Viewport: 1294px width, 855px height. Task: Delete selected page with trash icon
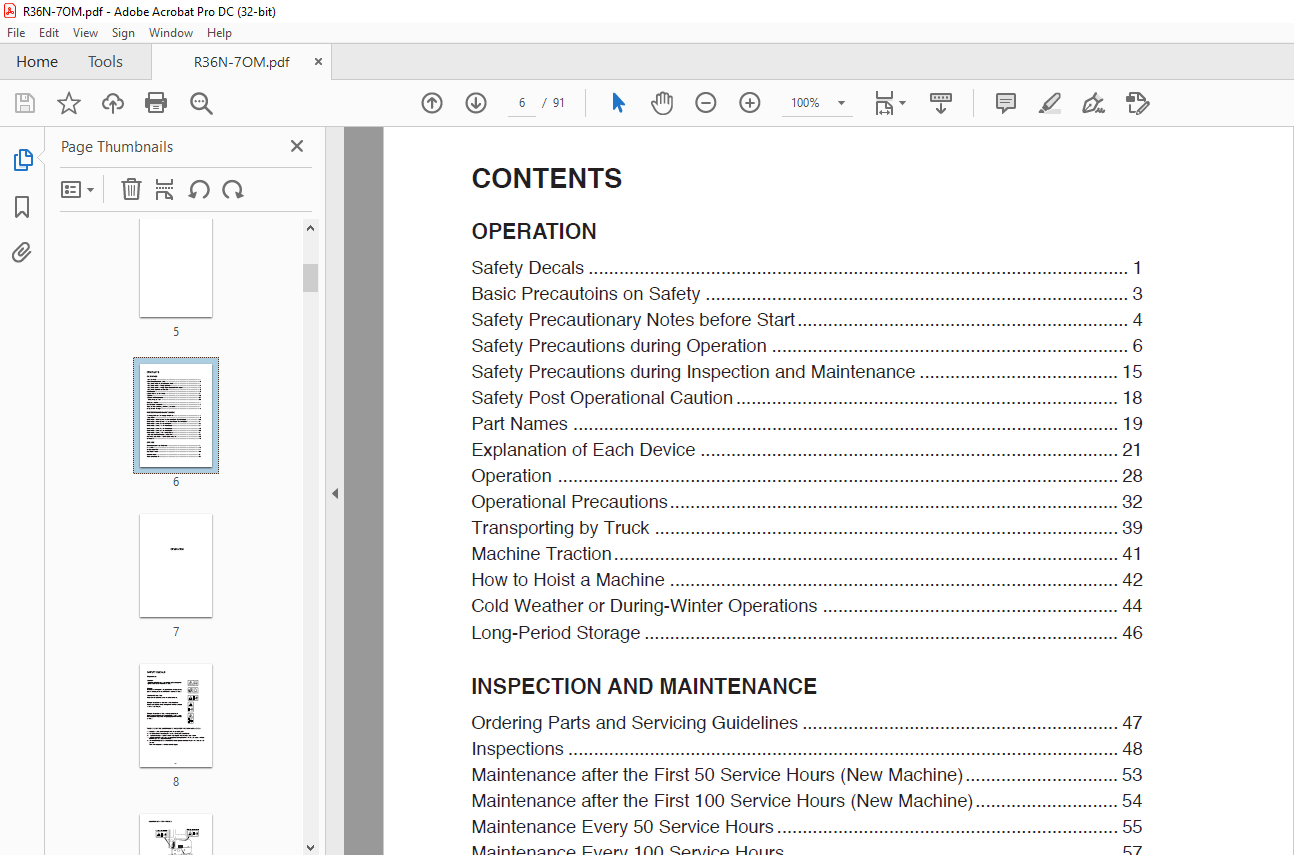pos(131,189)
